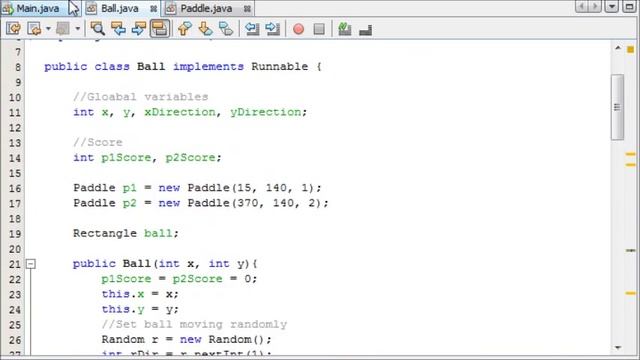
Task: Click 'Paddle(15, 140, 1)' constructor call
Action: pyautogui.click(x=251, y=188)
